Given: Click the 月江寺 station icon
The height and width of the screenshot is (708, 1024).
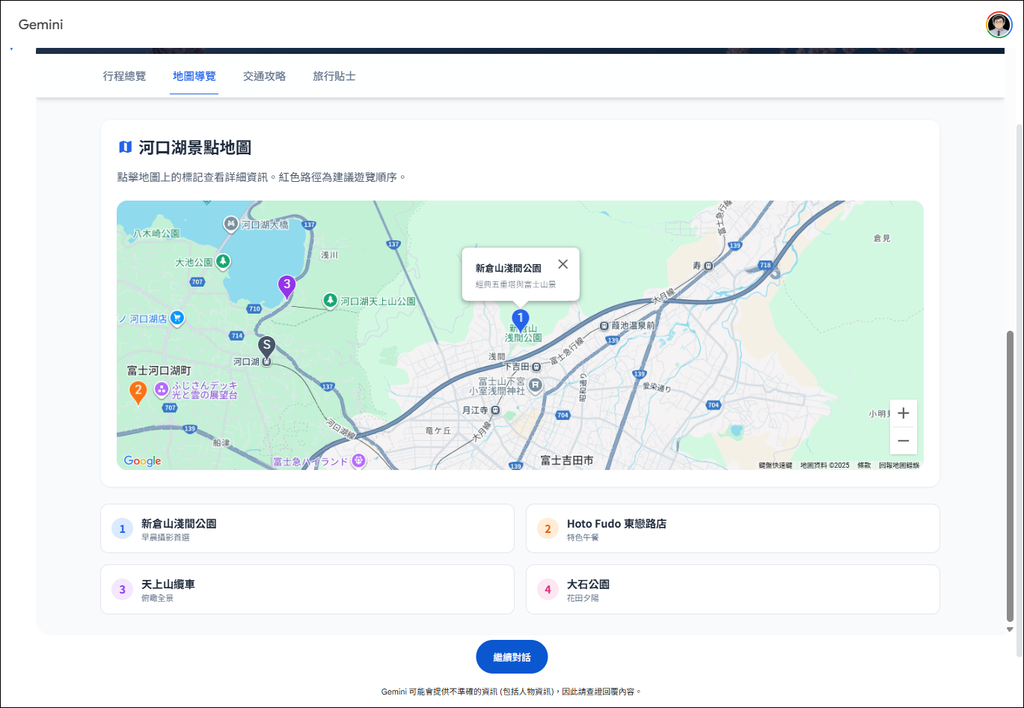Looking at the screenshot, I should (495, 410).
